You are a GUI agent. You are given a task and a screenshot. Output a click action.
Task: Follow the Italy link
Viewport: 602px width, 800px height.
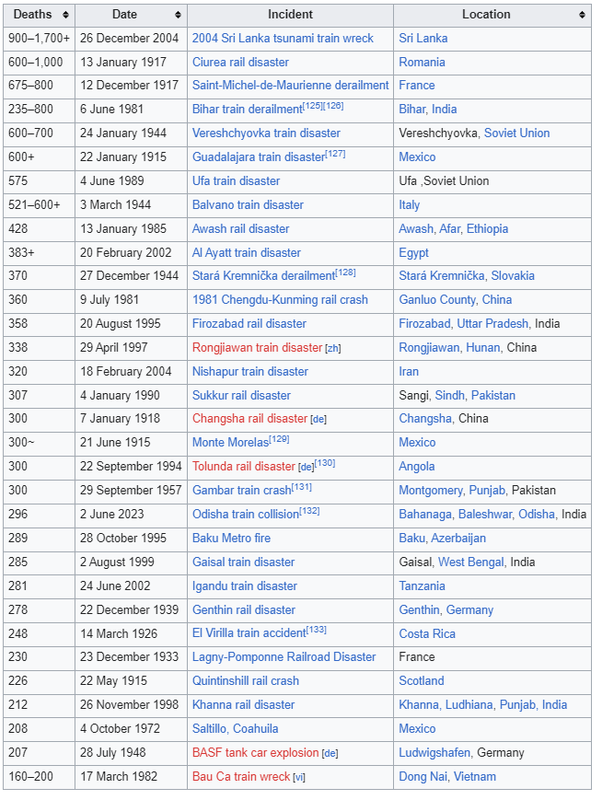pos(409,205)
